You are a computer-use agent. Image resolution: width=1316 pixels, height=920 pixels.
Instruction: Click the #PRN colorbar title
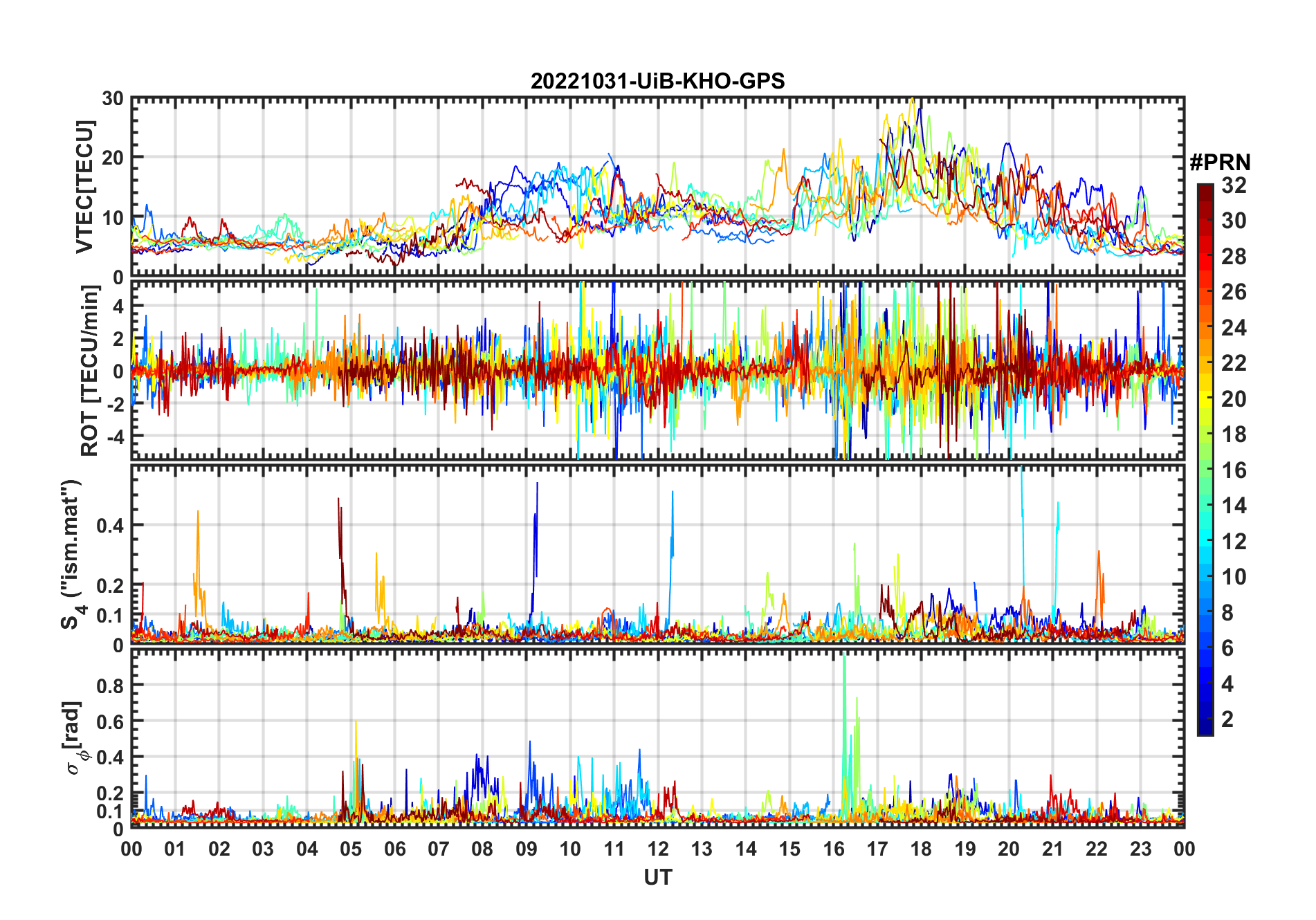point(1220,162)
